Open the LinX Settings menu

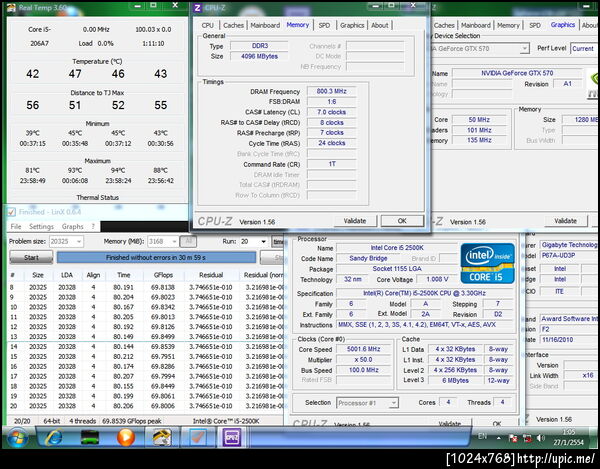[41, 226]
